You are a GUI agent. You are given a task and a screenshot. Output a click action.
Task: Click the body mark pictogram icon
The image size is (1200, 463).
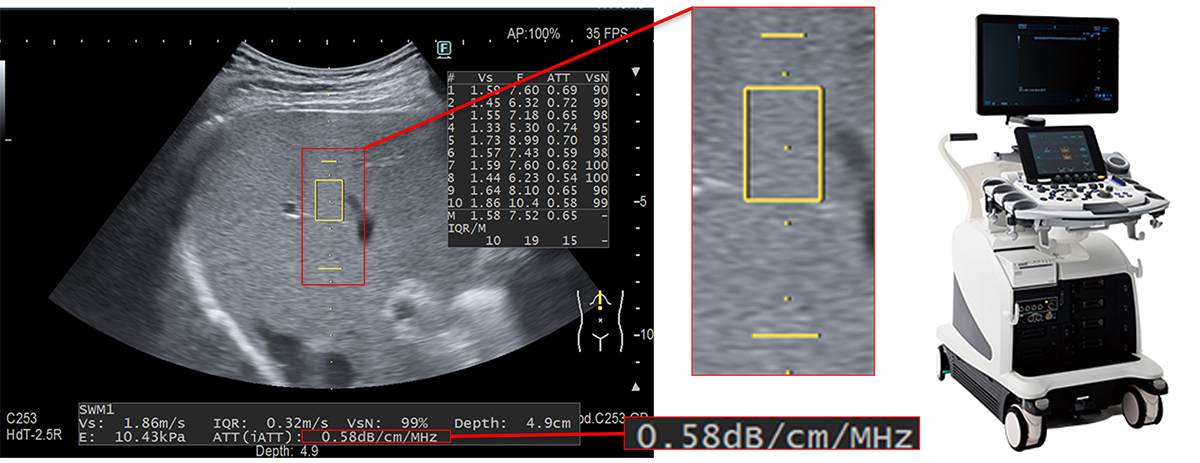599,321
